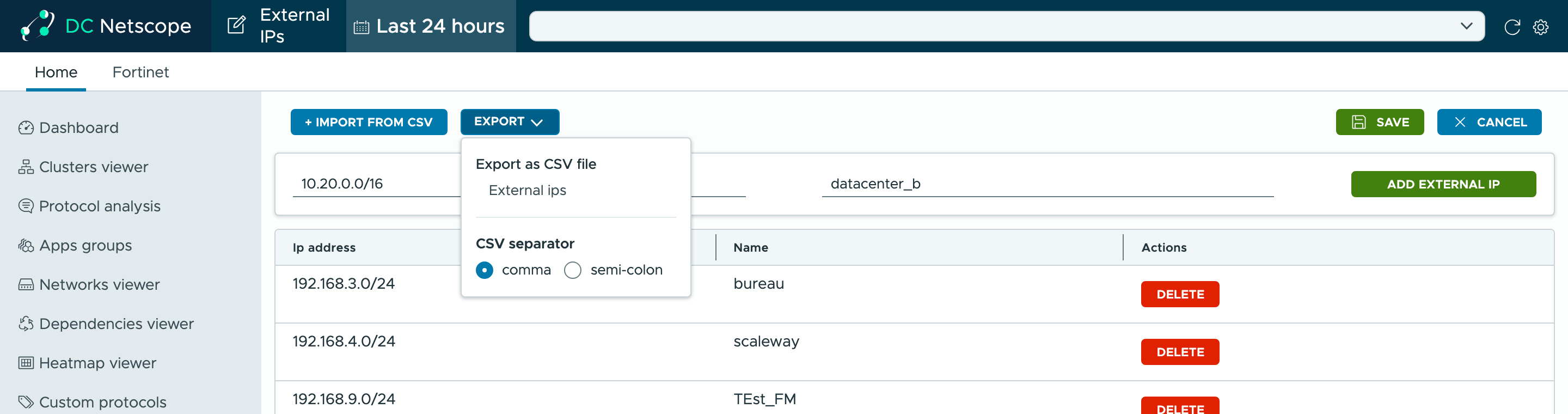The height and width of the screenshot is (414, 1568).
Task: Open the Last 24 hours time picker
Action: coord(430,26)
